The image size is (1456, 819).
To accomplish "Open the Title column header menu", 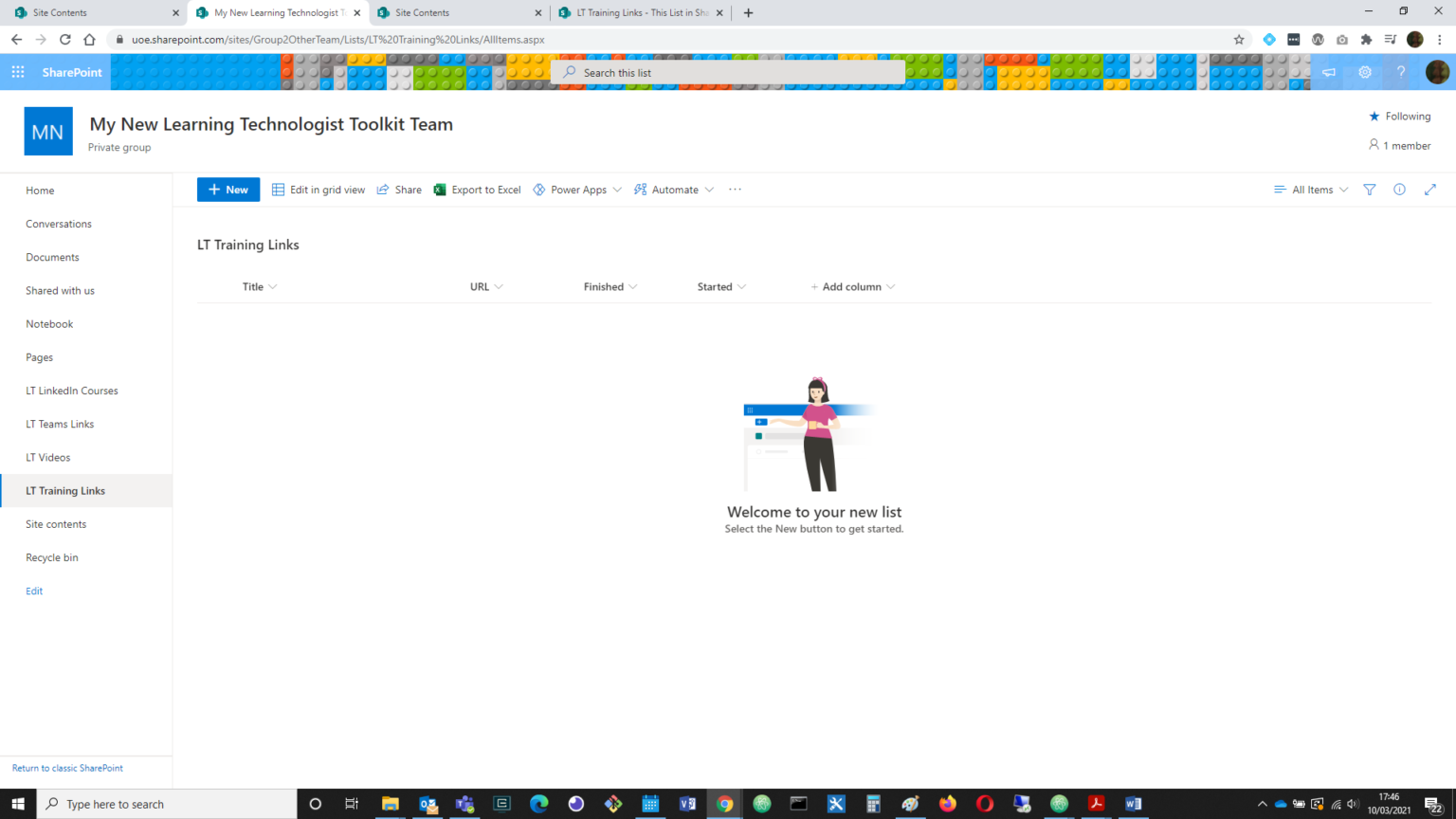I will [x=259, y=286].
